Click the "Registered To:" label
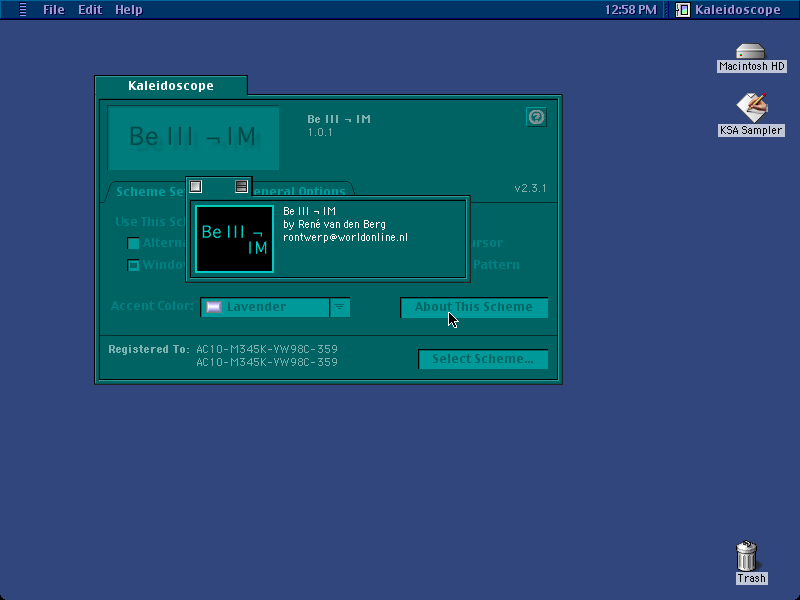The width and height of the screenshot is (800, 600). (x=149, y=349)
